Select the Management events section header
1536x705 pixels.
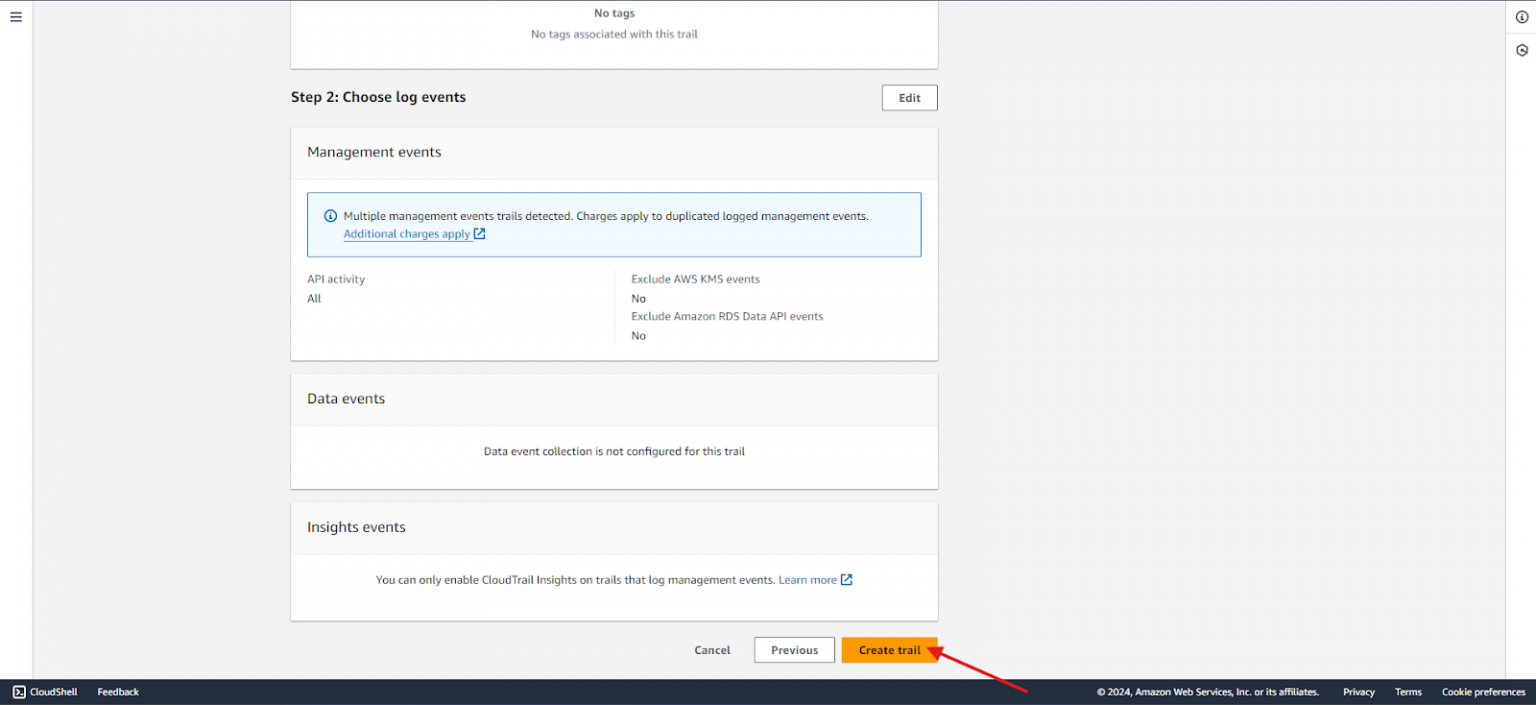coord(373,151)
